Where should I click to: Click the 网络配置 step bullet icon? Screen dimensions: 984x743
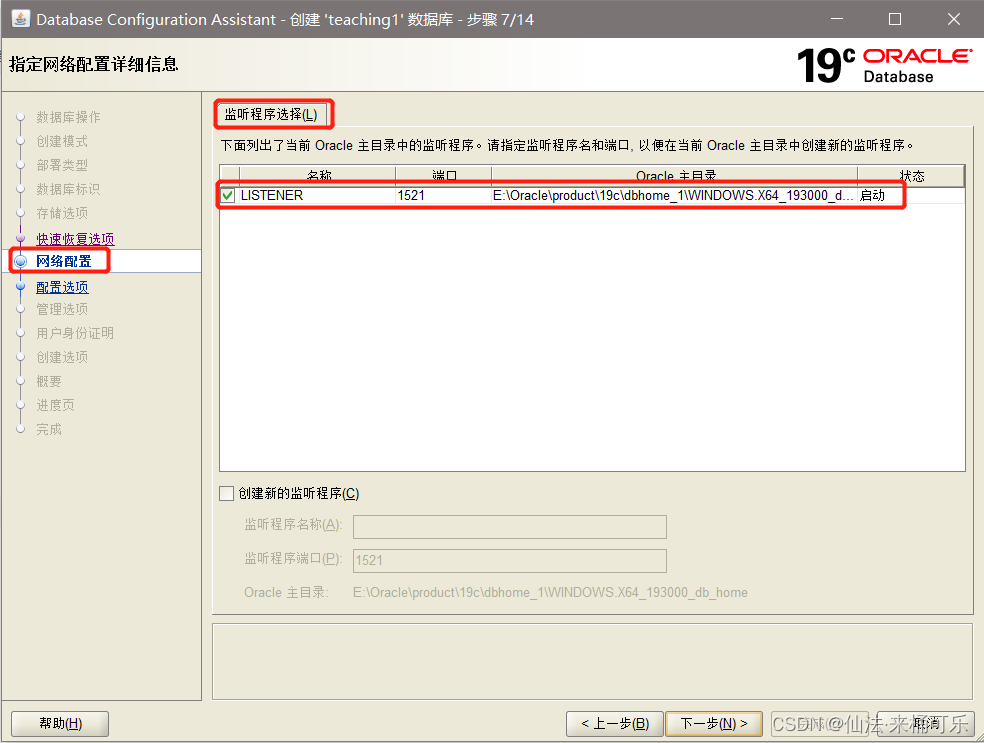(x=21, y=262)
